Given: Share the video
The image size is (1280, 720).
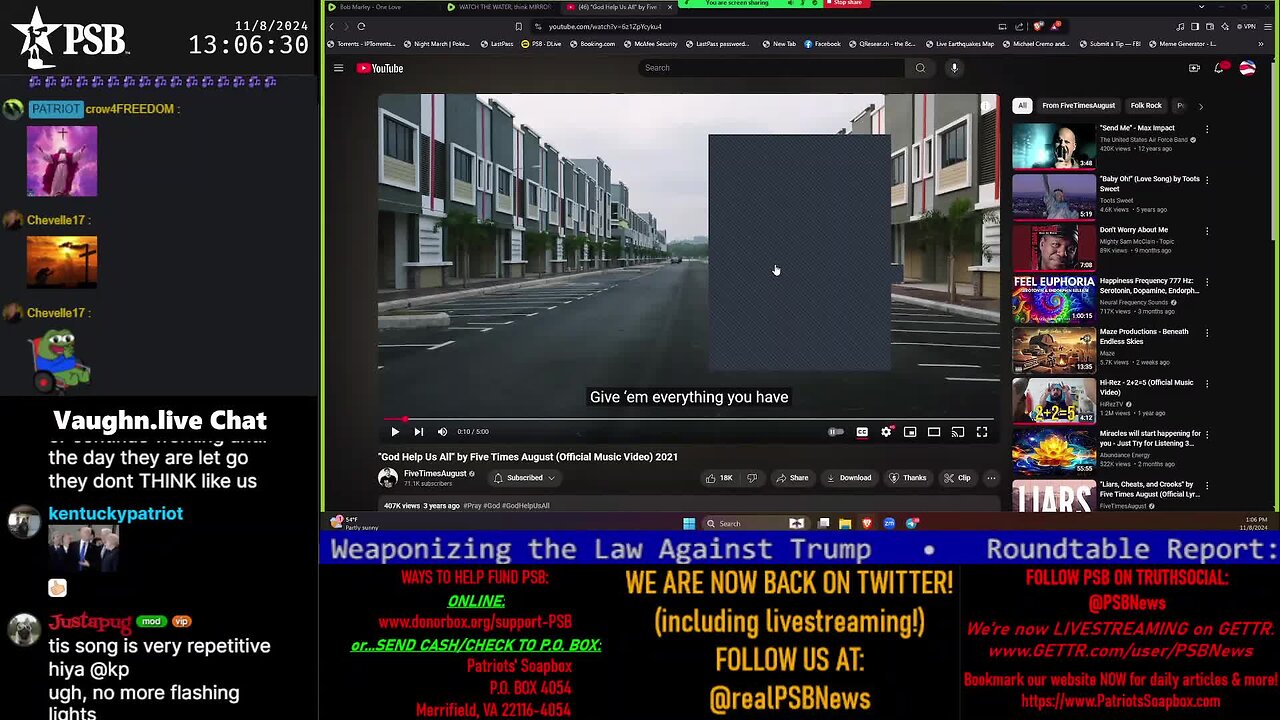Looking at the screenshot, I should (x=792, y=478).
